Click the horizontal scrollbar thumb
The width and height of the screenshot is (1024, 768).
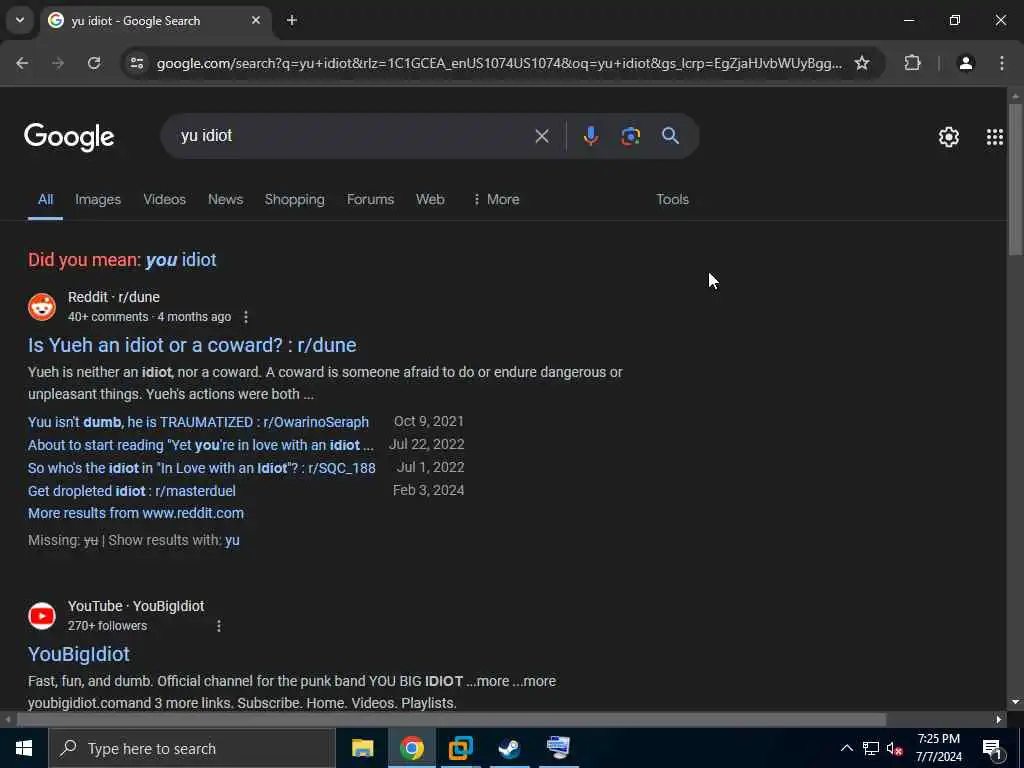click(x=451, y=719)
